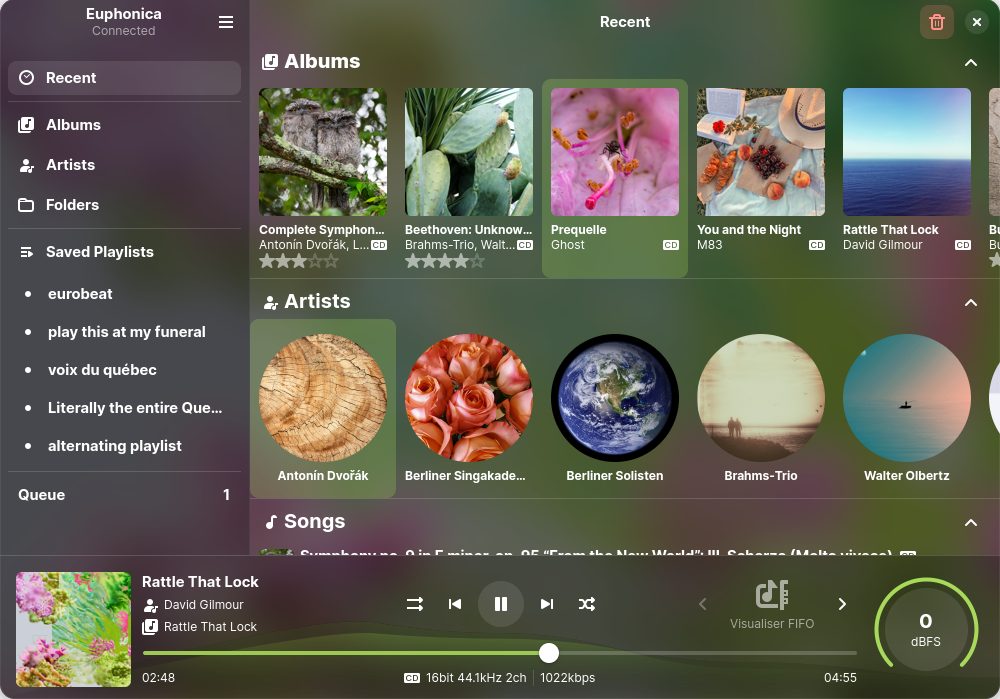Click the Albums section heading icon
1000x699 pixels.
[x=270, y=62]
